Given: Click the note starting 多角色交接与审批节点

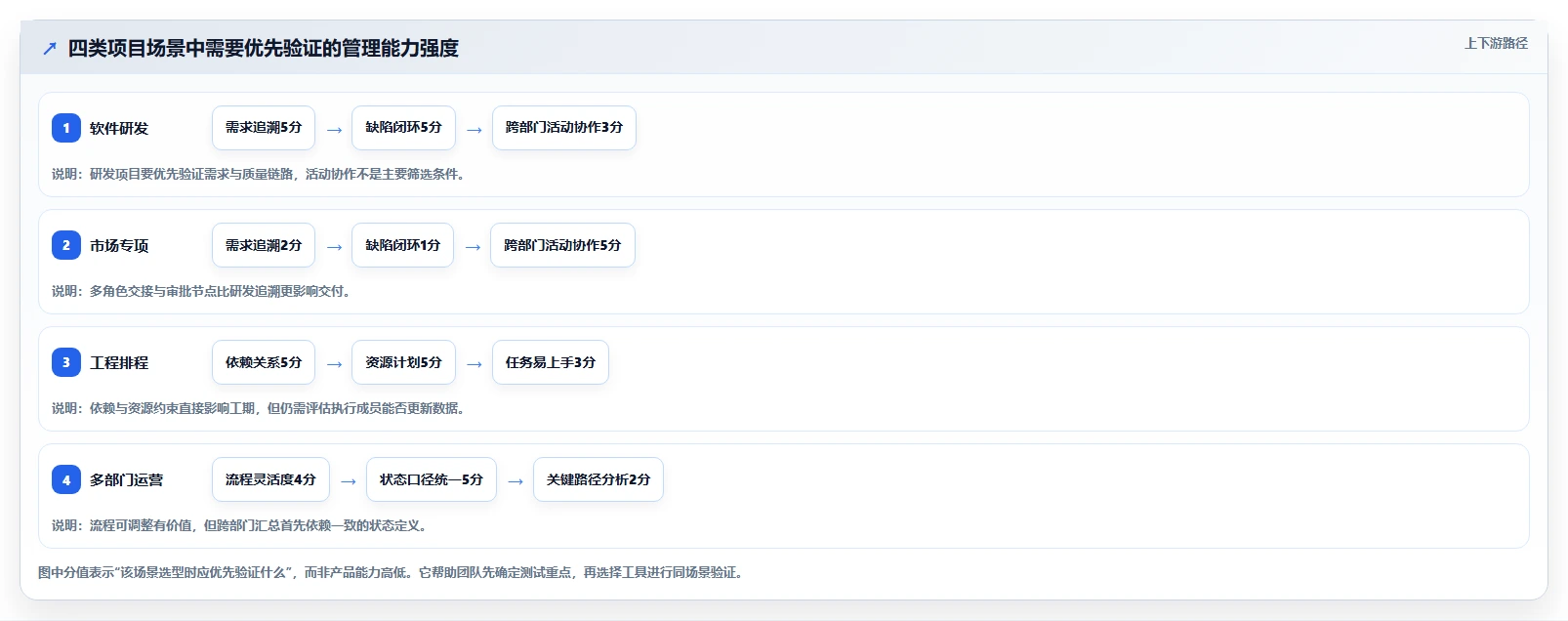Looking at the screenshot, I should [203, 291].
